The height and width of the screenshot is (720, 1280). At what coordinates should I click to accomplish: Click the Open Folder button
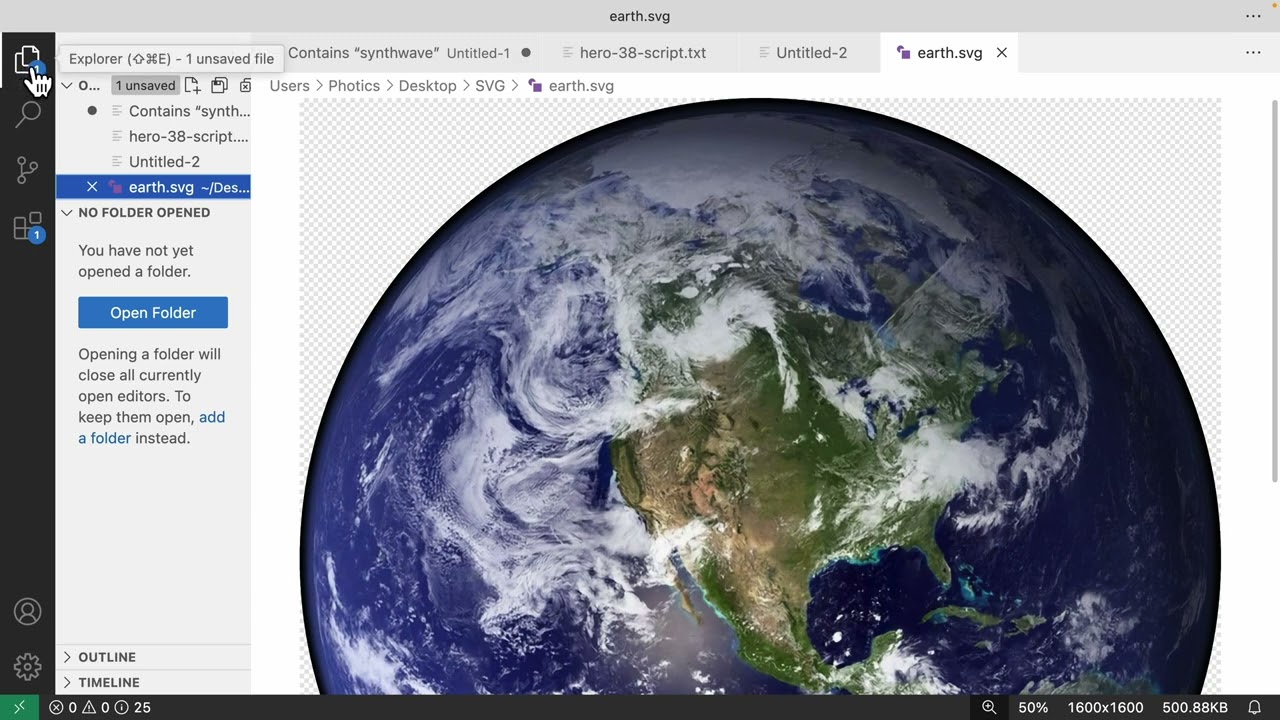click(153, 312)
